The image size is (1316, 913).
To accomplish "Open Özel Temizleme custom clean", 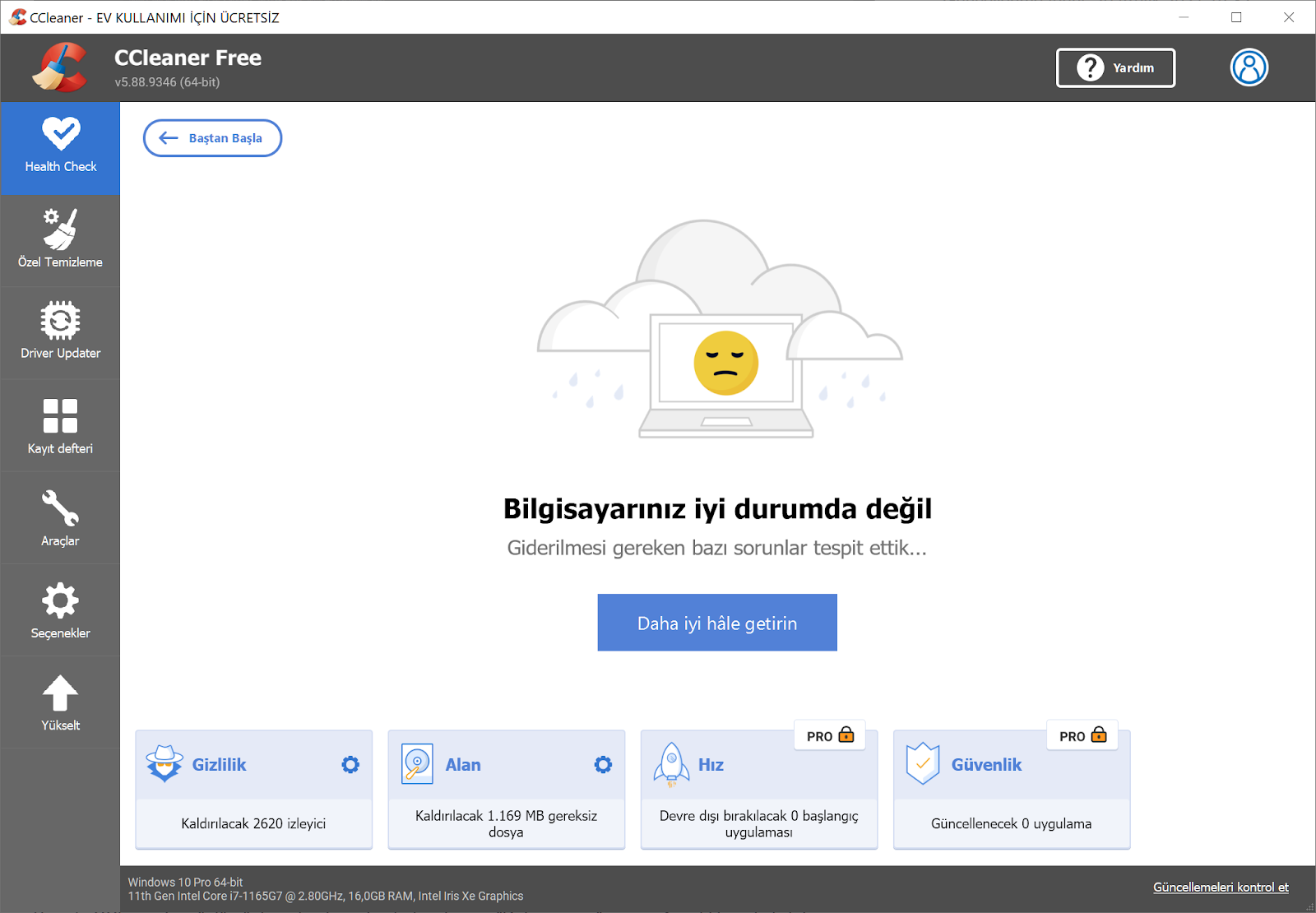I will point(60,241).
